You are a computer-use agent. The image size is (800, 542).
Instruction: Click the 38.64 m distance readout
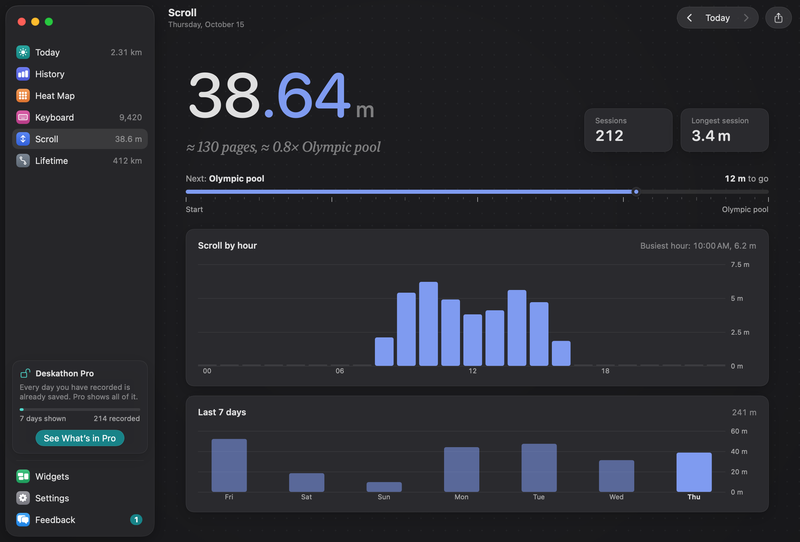point(281,96)
